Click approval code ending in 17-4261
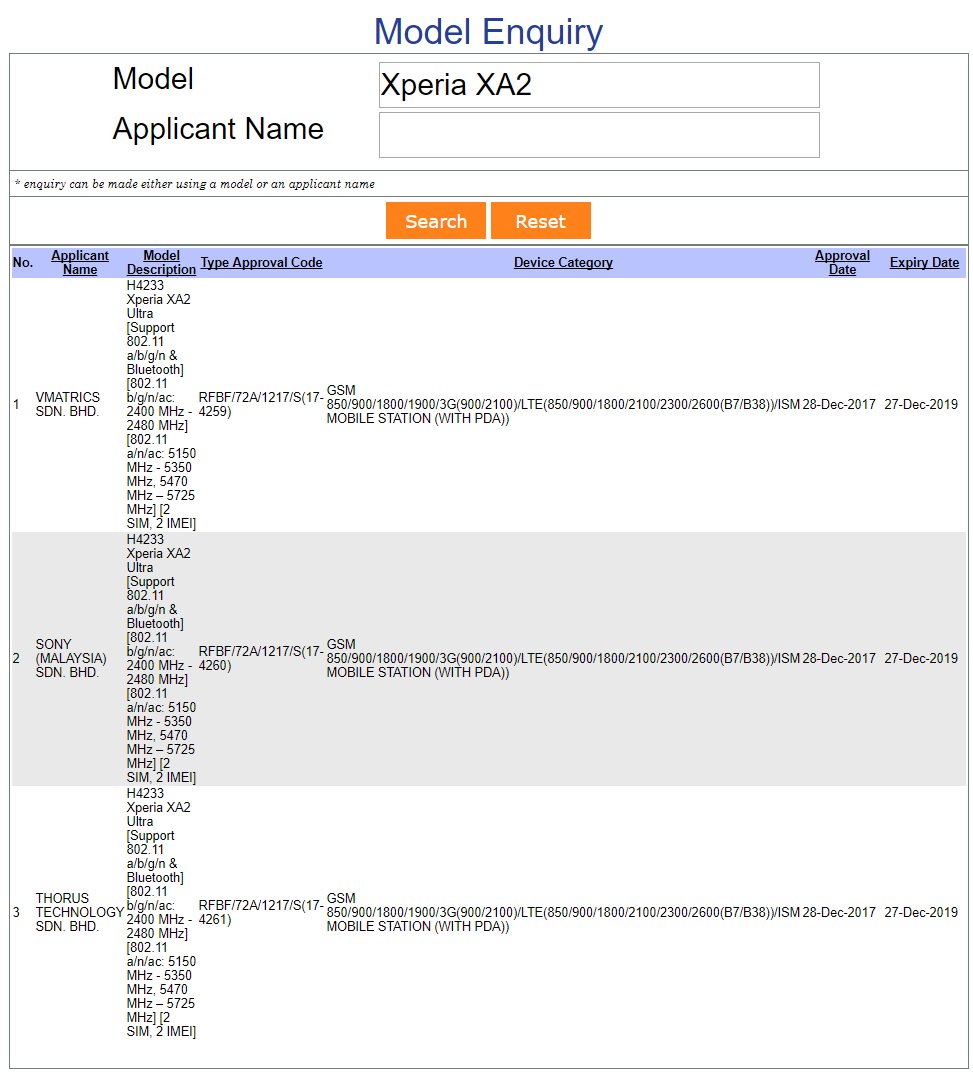 point(260,912)
